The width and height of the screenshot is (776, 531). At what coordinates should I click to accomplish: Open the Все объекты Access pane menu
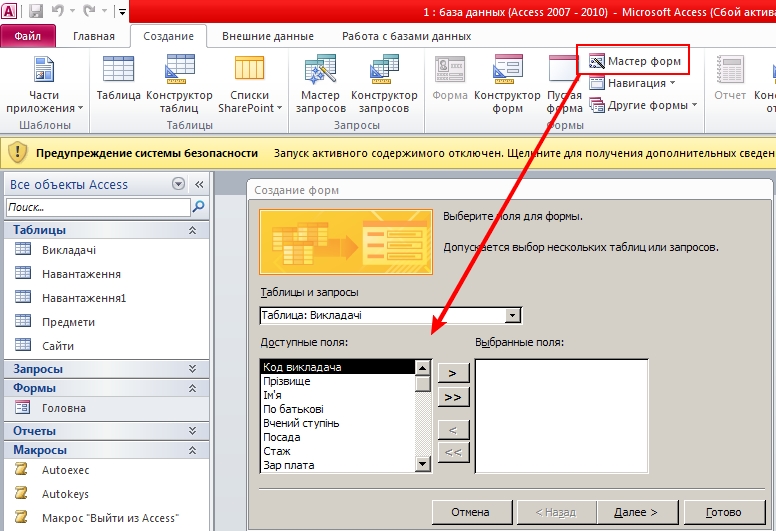[x=178, y=184]
